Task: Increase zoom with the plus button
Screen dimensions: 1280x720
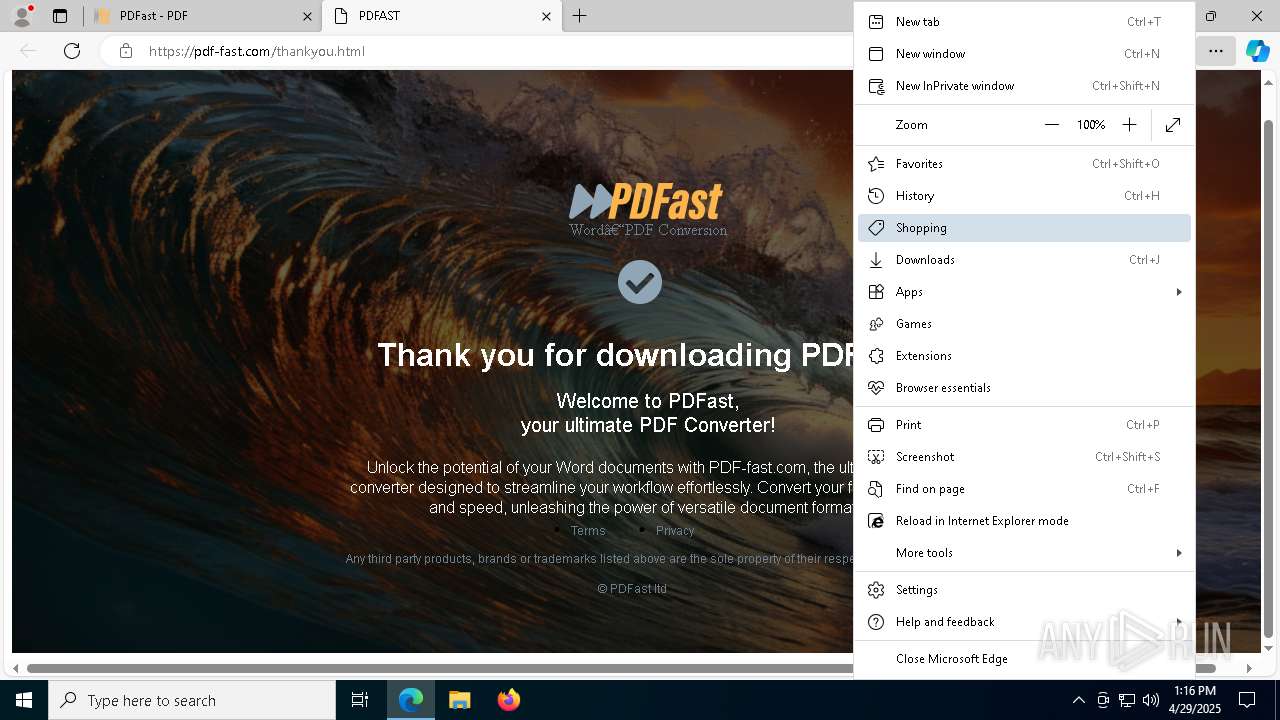Action: 1129,125
